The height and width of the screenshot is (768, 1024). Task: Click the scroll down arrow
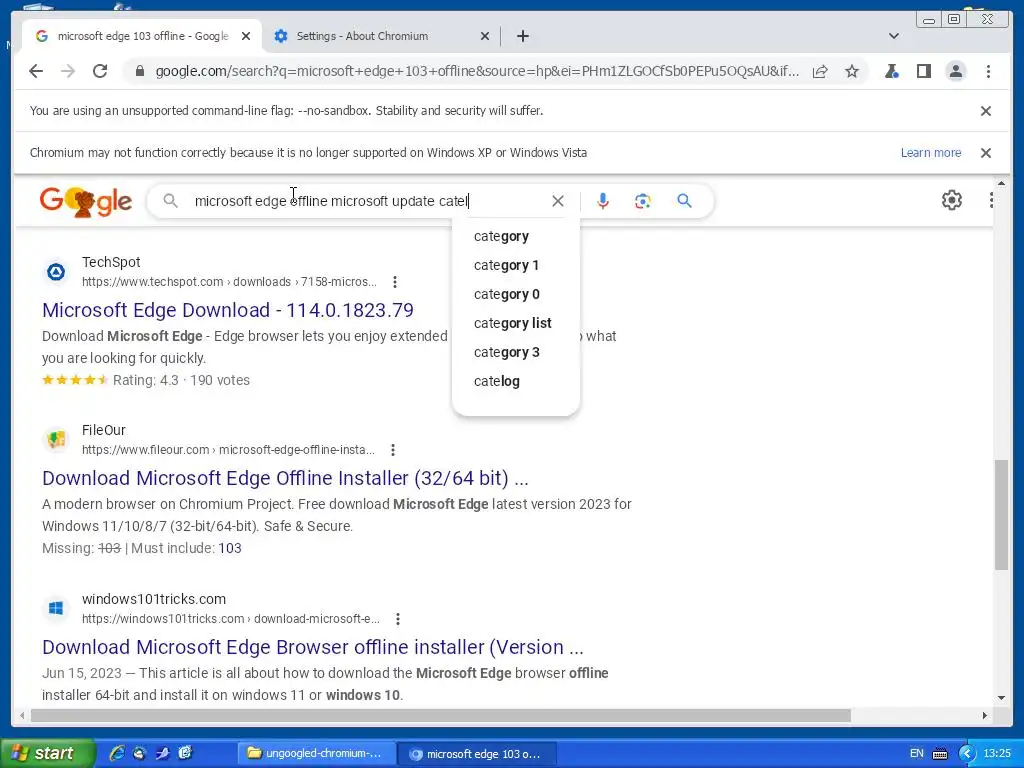coord(1002,698)
